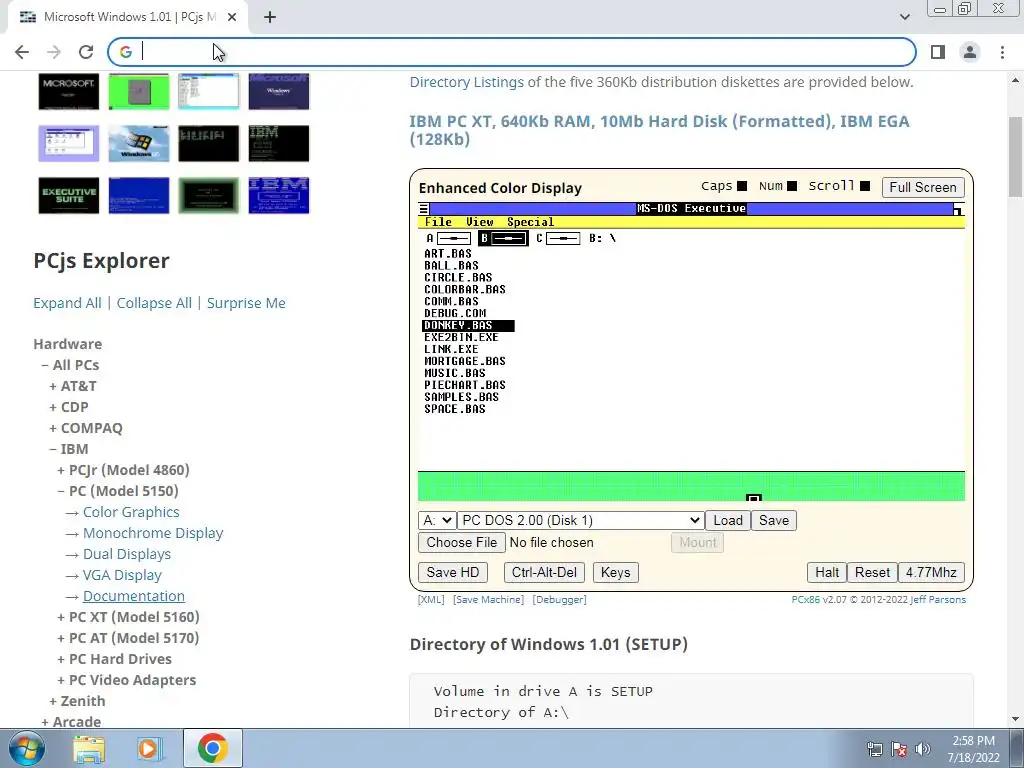Image resolution: width=1024 pixels, height=768 pixels.
Task: Click the Google address bar field
Action: tap(511, 52)
